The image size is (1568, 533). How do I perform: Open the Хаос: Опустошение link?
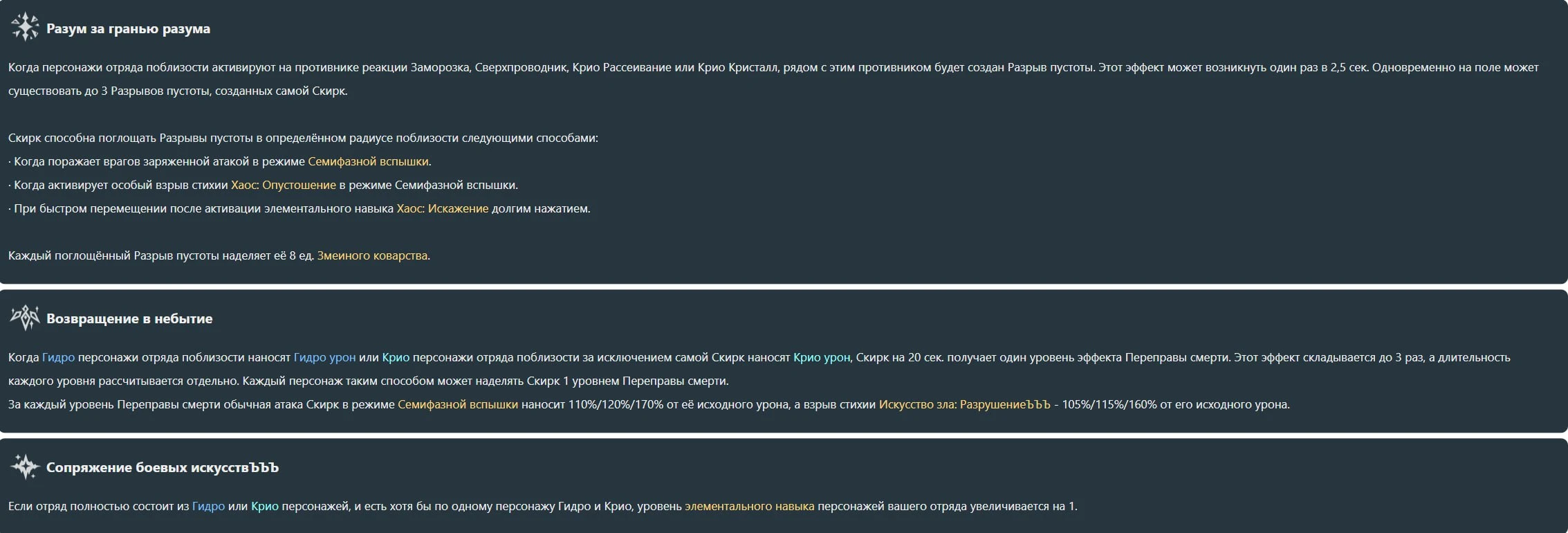(x=284, y=185)
